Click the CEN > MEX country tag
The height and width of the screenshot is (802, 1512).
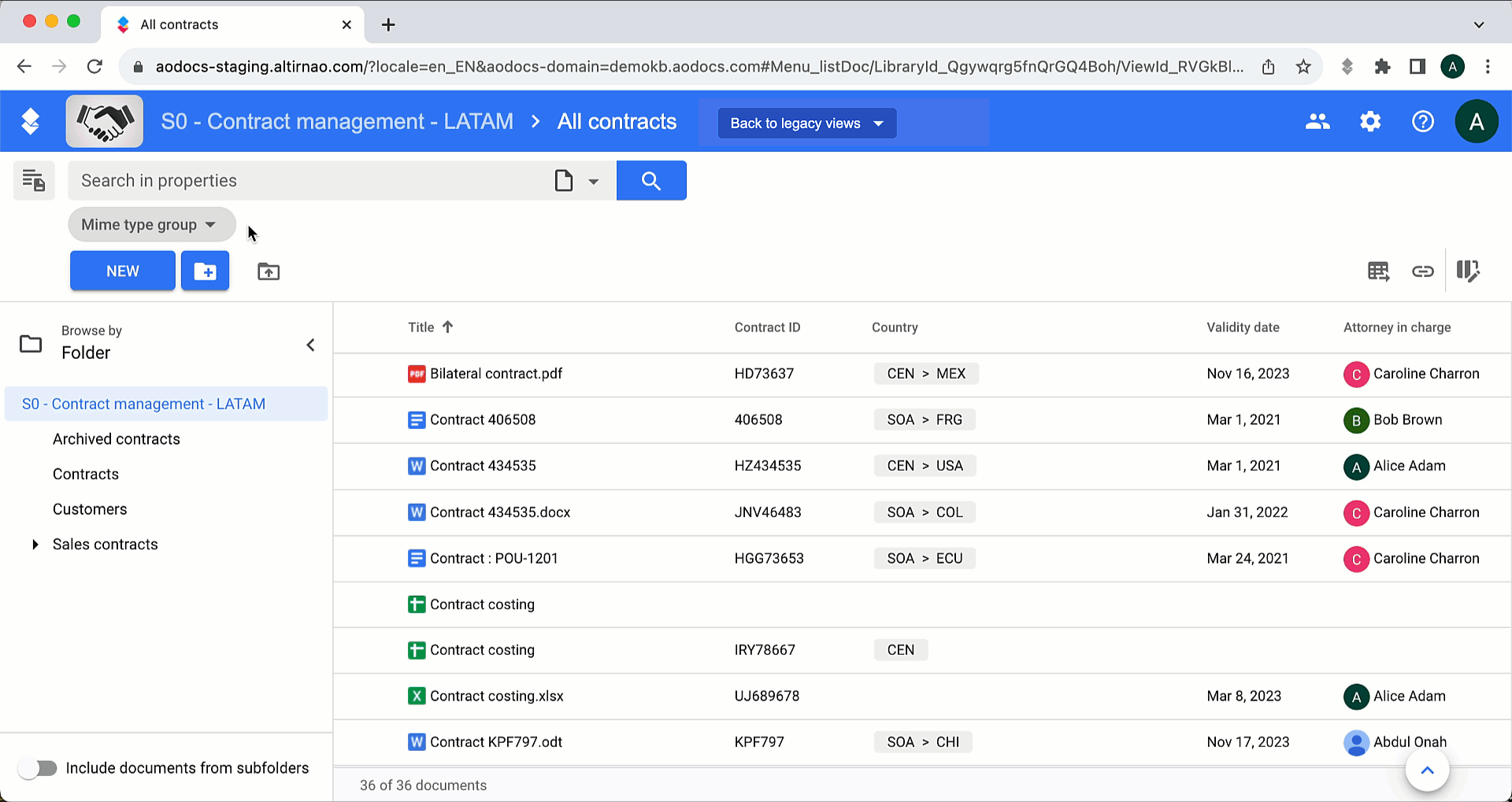tap(926, 374)
